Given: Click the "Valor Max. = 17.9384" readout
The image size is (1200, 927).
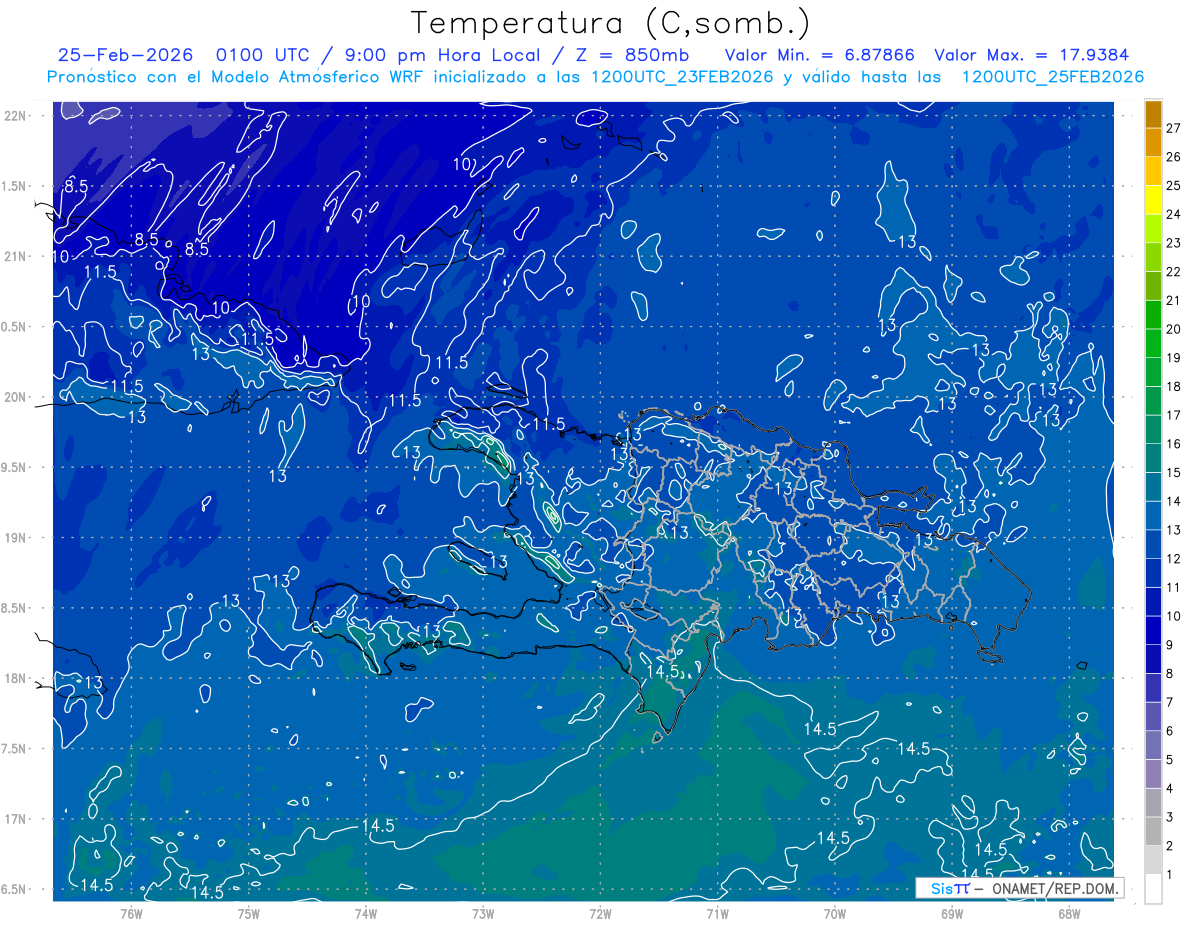Looking at the screenshot, I should [1031, 56].
